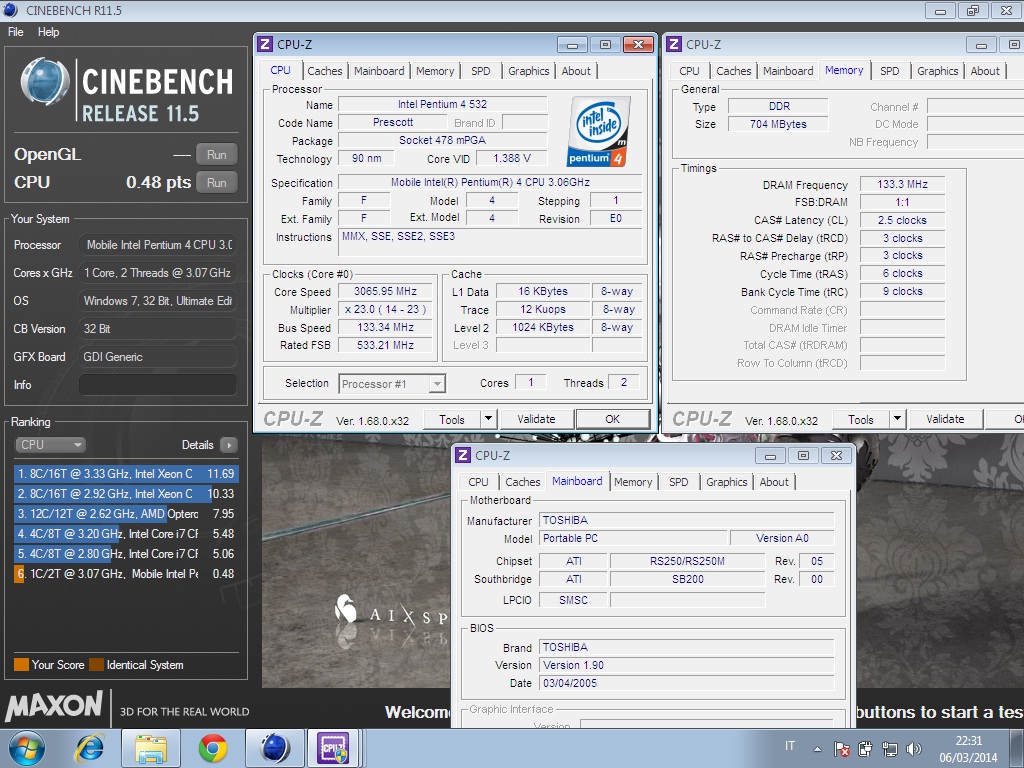1024x768 pixels.
Task: Maximize the Mainboard CPU-Z window
Action: (803, 456)
